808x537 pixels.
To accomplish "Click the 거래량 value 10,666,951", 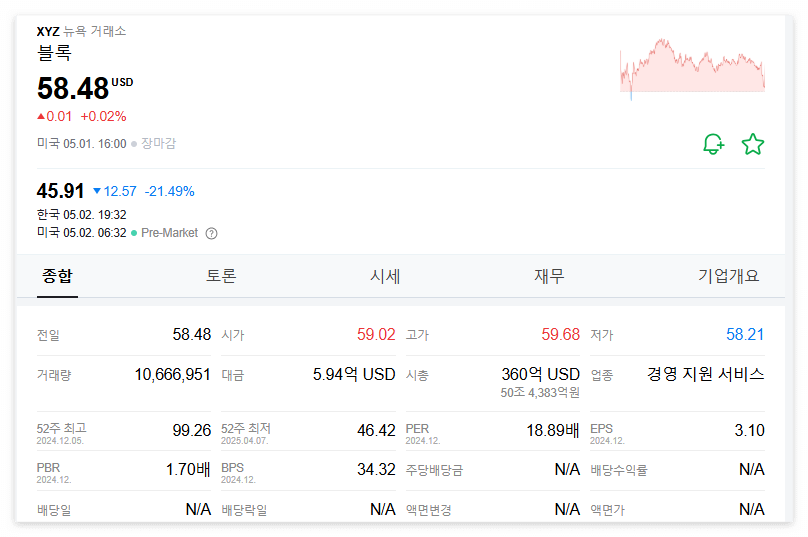I will [173, 375].
